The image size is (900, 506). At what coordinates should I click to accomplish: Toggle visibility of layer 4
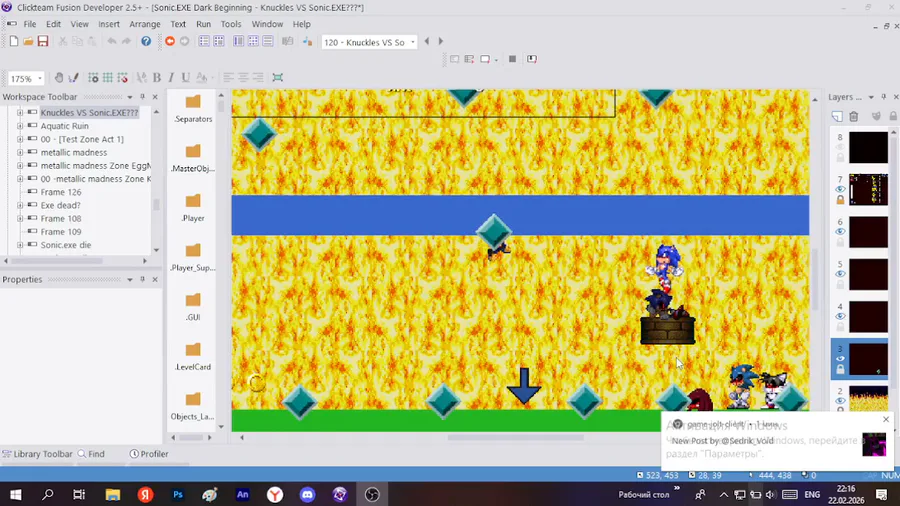[840, 317]
